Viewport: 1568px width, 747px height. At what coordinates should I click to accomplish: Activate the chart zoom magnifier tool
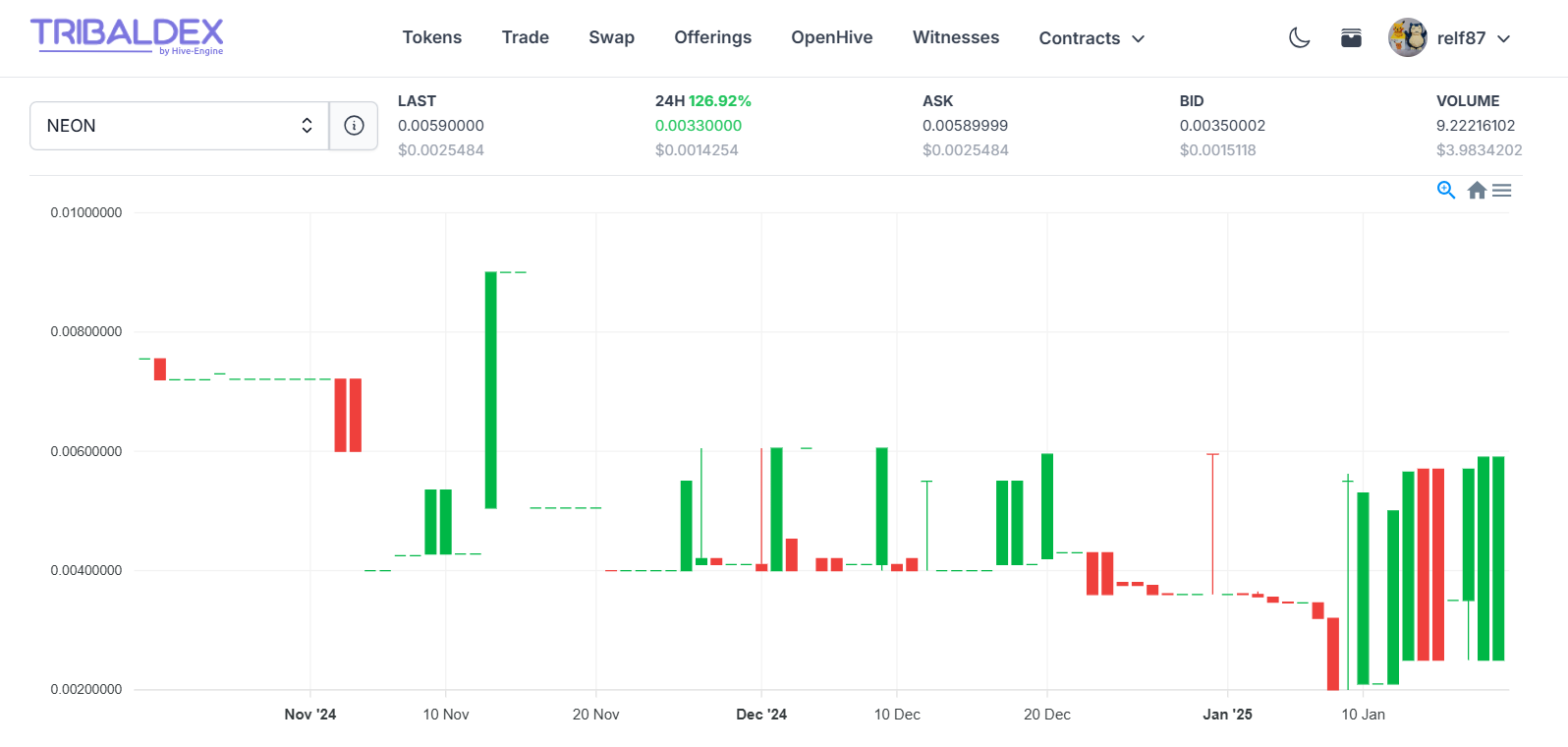[x=1446, y=190]
